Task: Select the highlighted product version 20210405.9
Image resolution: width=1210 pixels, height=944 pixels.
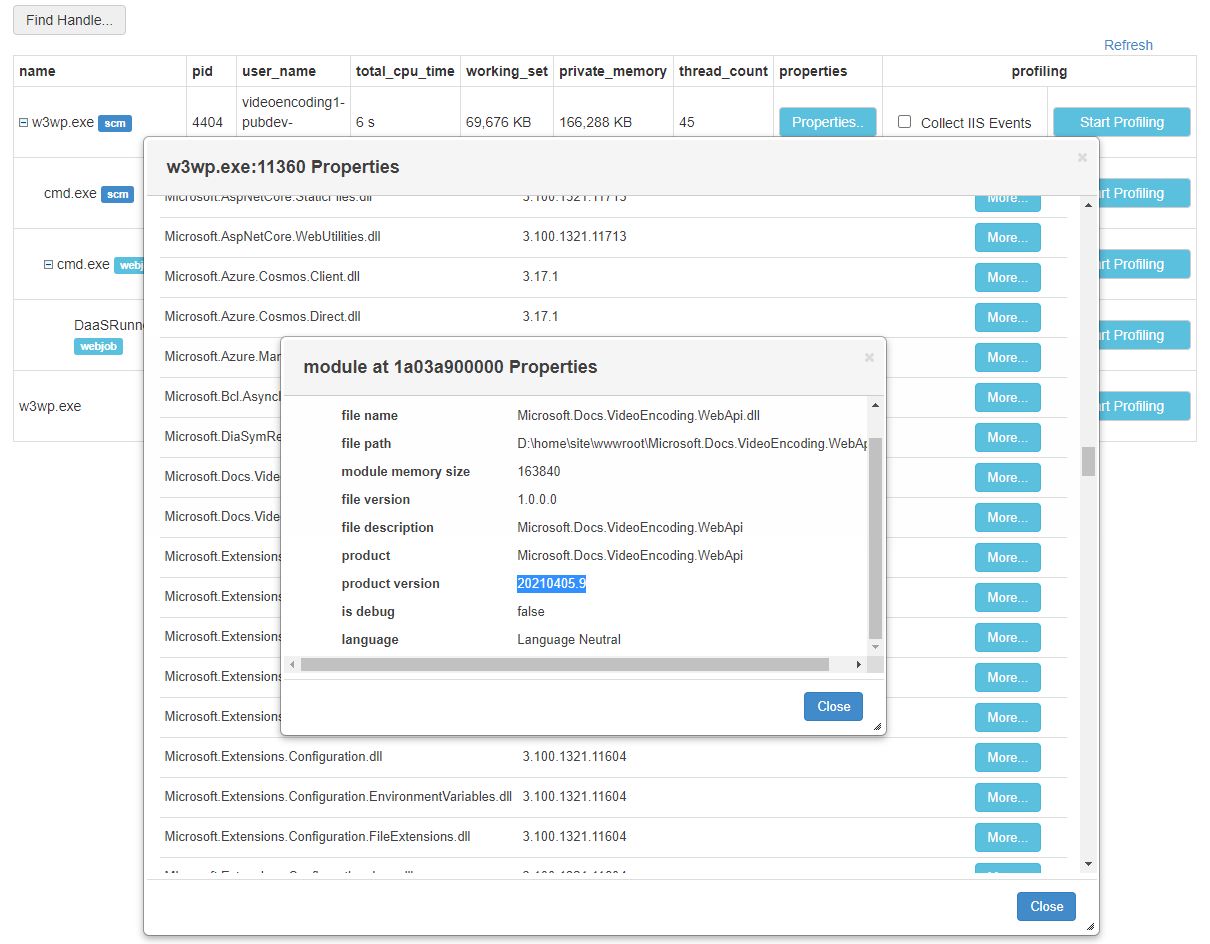Action: pyautogui.click(x=551, y=583)
